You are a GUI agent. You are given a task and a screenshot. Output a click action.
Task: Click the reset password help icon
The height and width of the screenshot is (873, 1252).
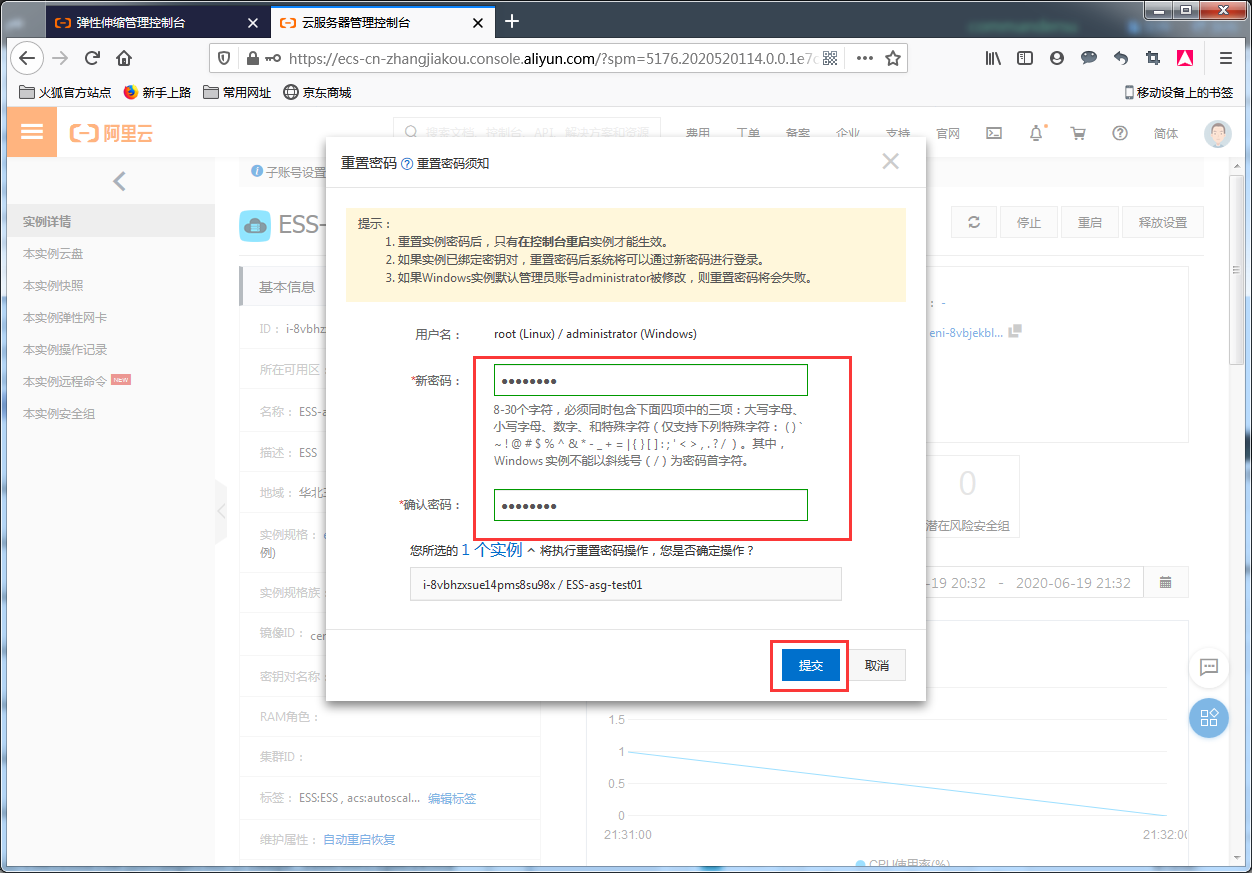[407, 164]
